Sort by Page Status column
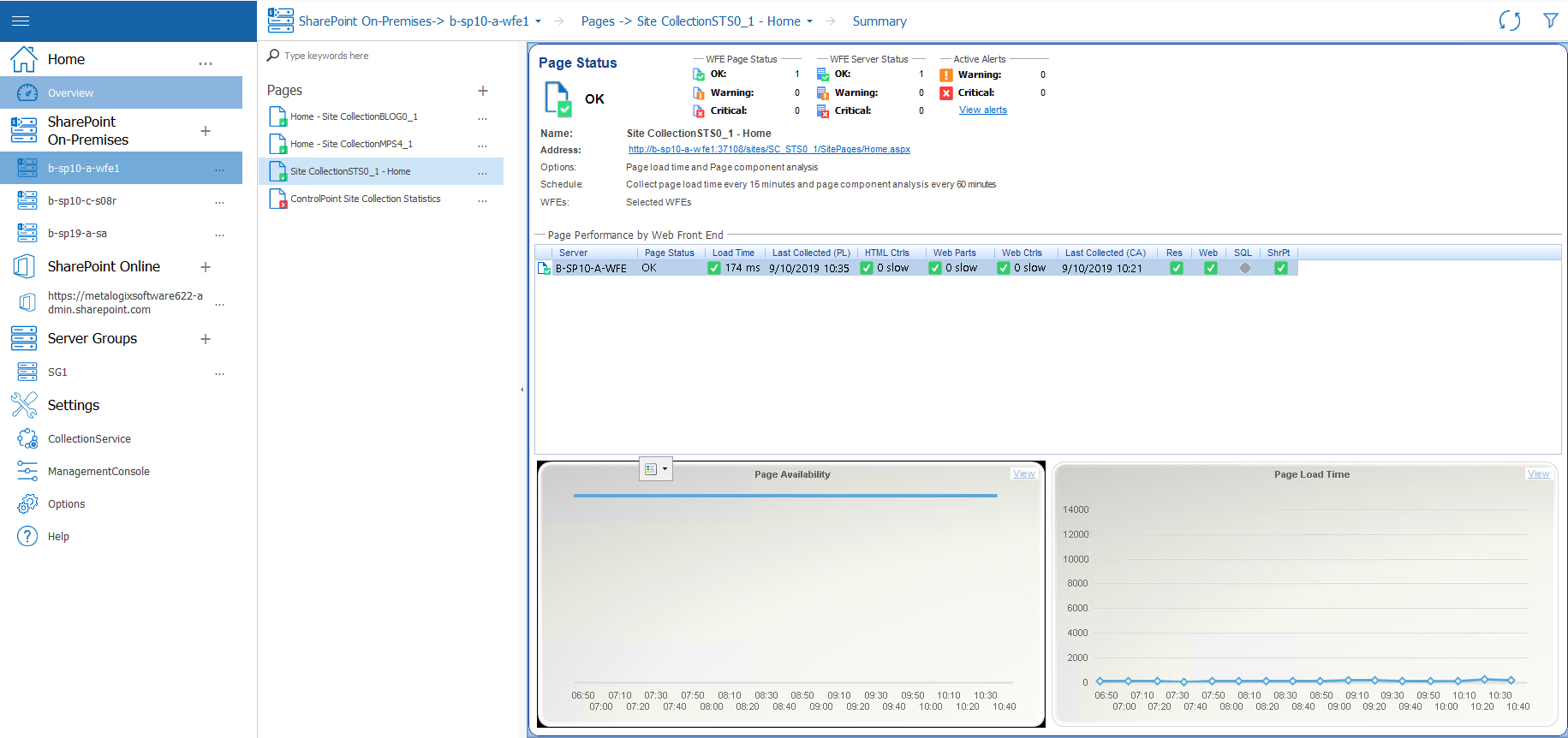This screenshot has height=738, width=1568. [671, 253]
